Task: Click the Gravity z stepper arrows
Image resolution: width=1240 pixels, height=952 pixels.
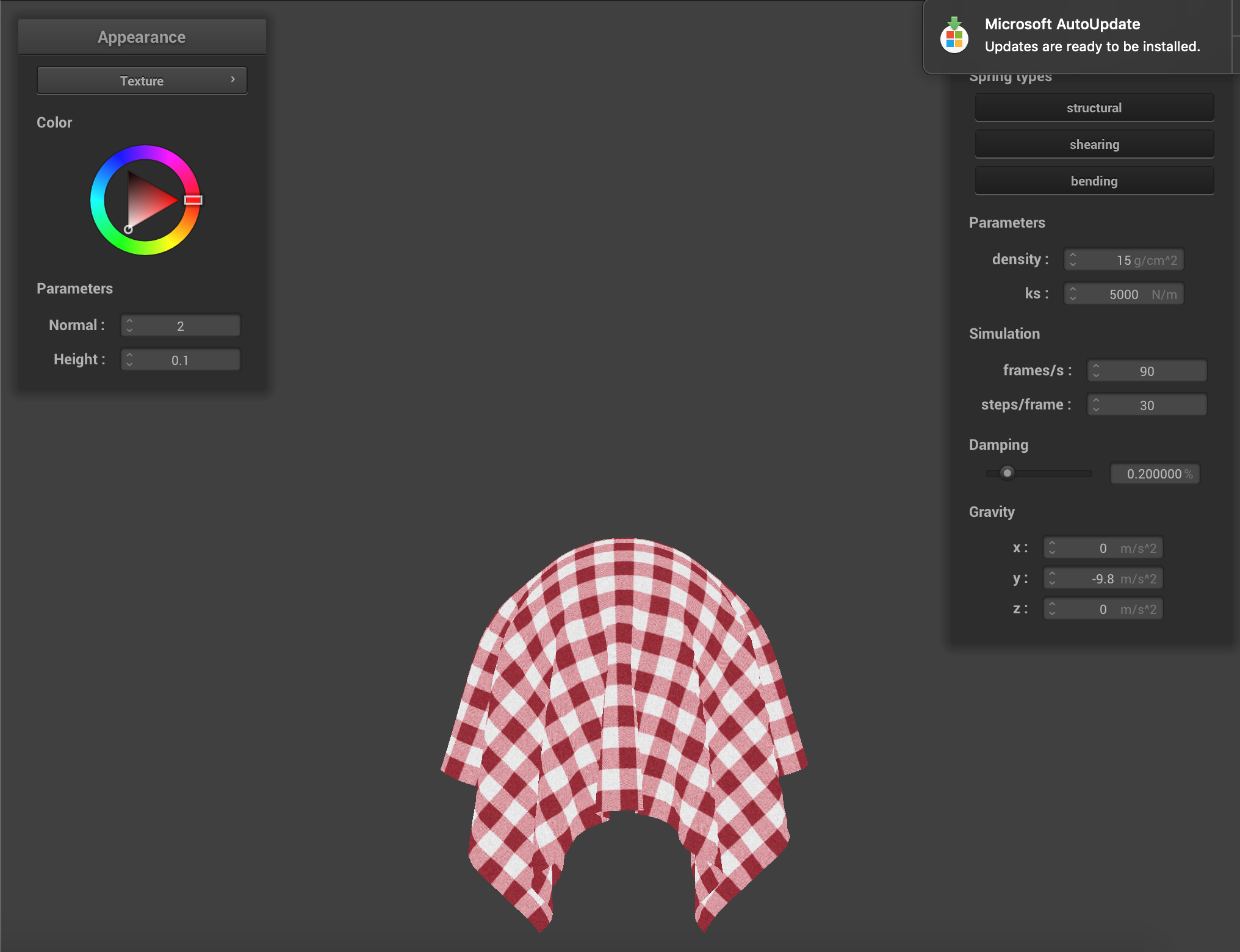Action: (1052, 609)
